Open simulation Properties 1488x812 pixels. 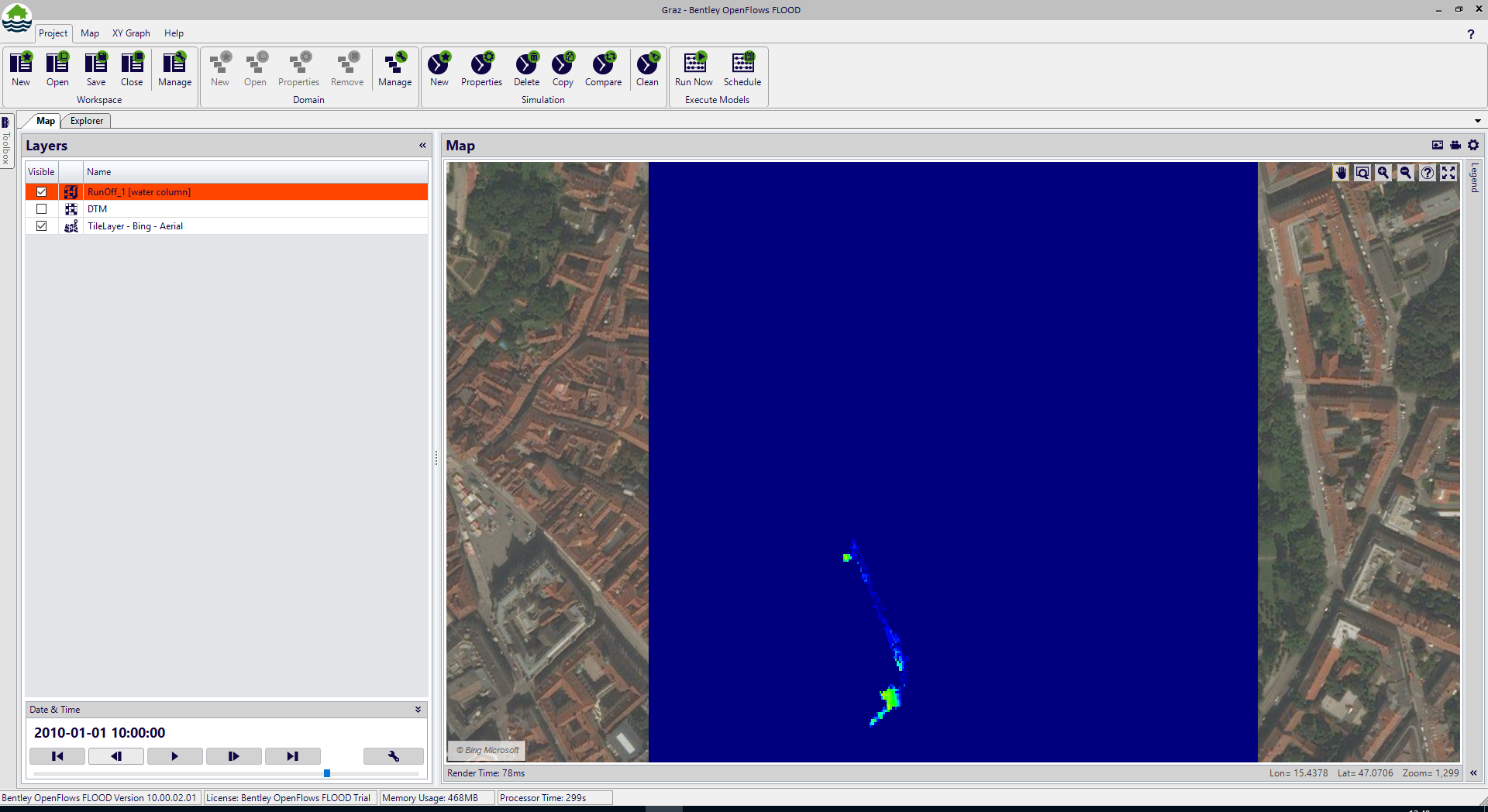coord(481,69)
